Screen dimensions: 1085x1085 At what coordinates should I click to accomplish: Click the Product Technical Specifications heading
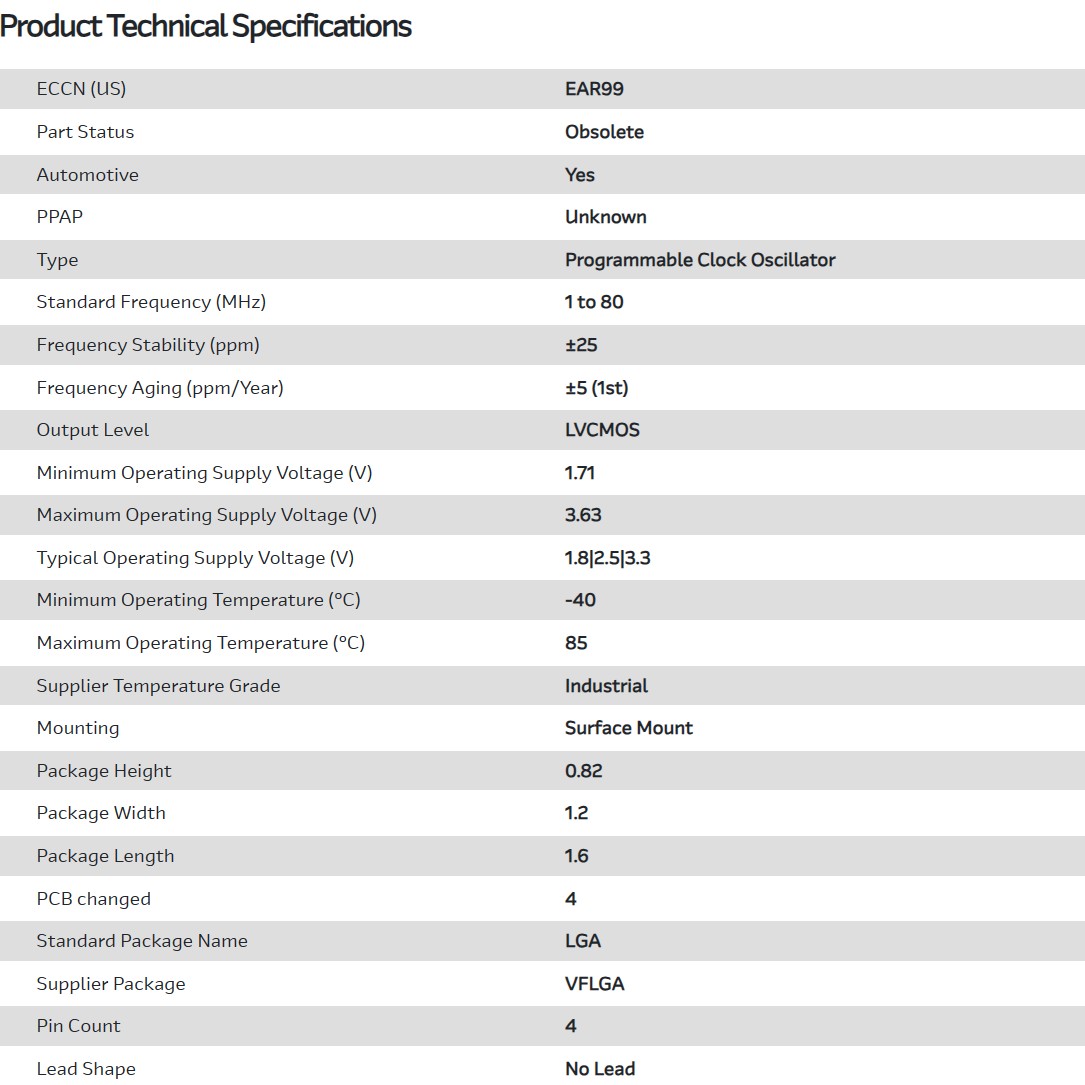point(206,26)
